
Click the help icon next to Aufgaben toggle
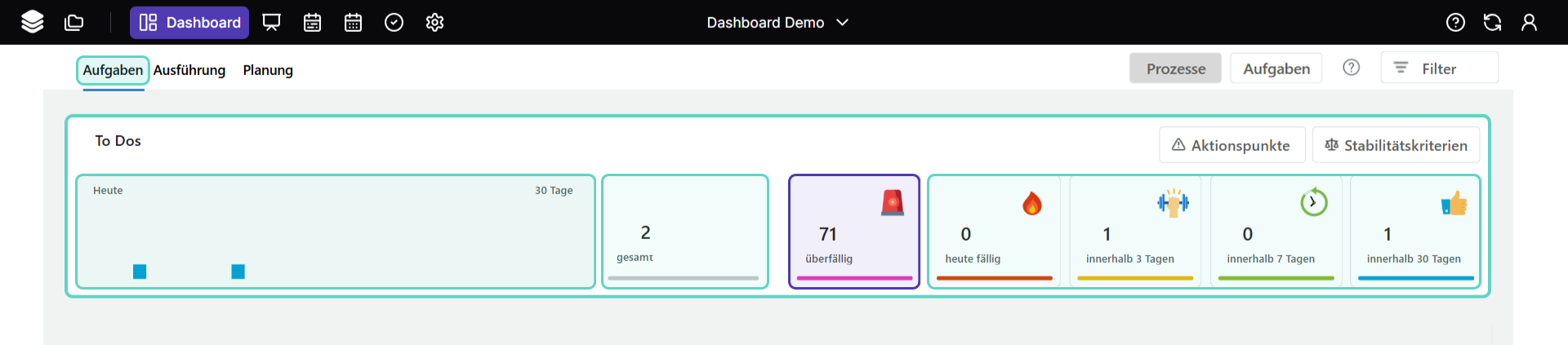[1352, 68]
